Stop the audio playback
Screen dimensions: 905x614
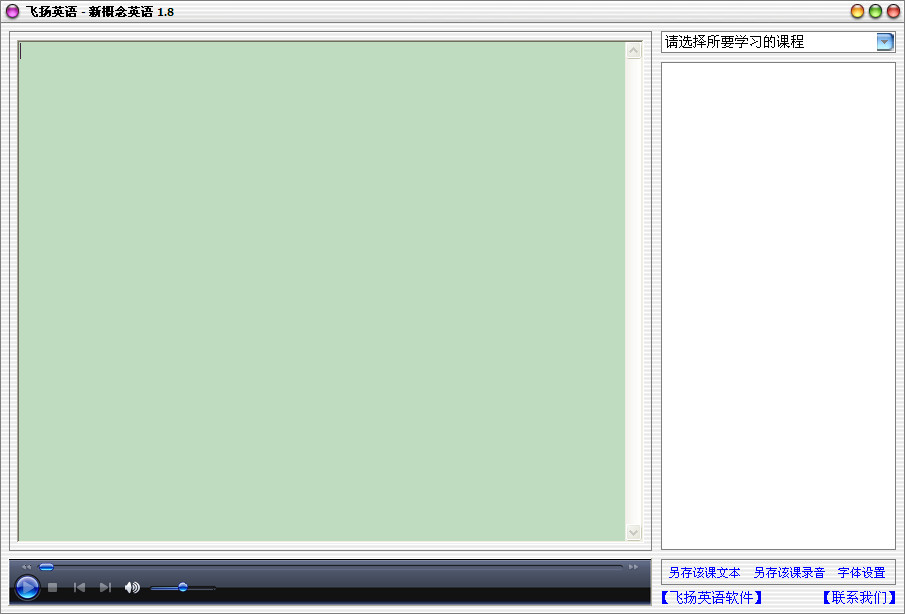(53, 587)
